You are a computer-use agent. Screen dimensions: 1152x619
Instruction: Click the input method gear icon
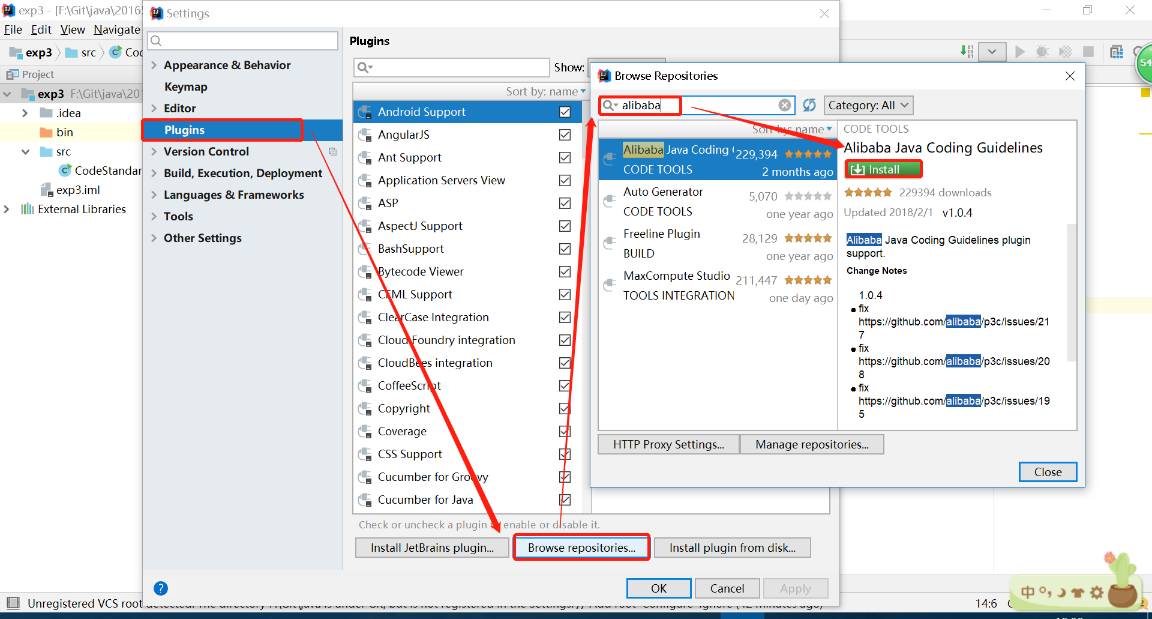[1097, 592]
